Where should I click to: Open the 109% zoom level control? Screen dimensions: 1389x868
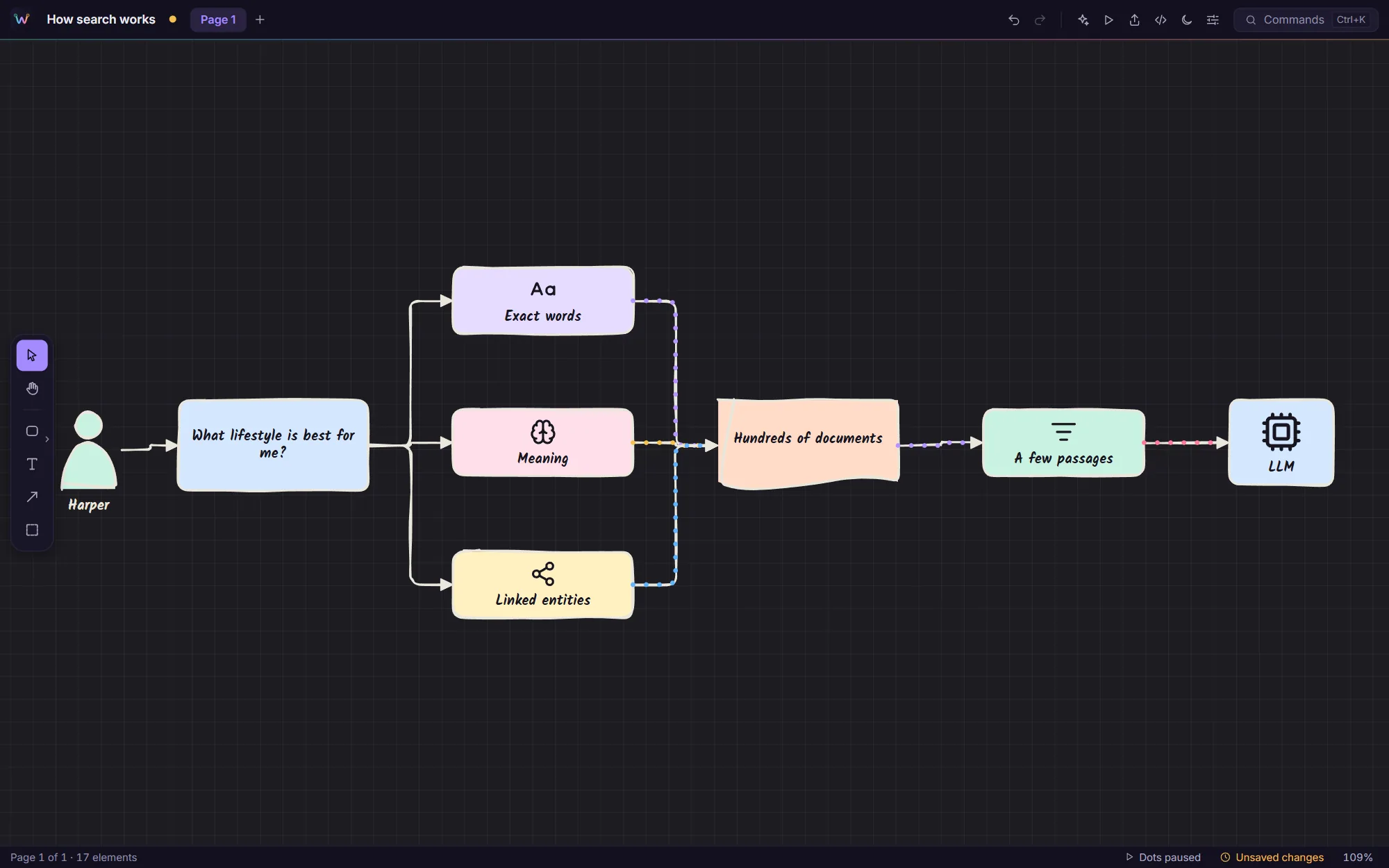click(1358, 858)
